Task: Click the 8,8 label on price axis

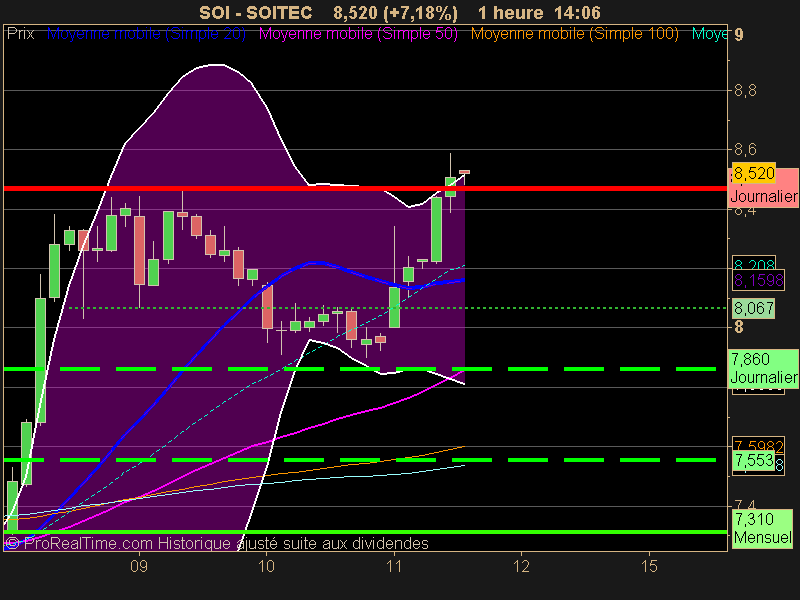Action: click(745, 91)
